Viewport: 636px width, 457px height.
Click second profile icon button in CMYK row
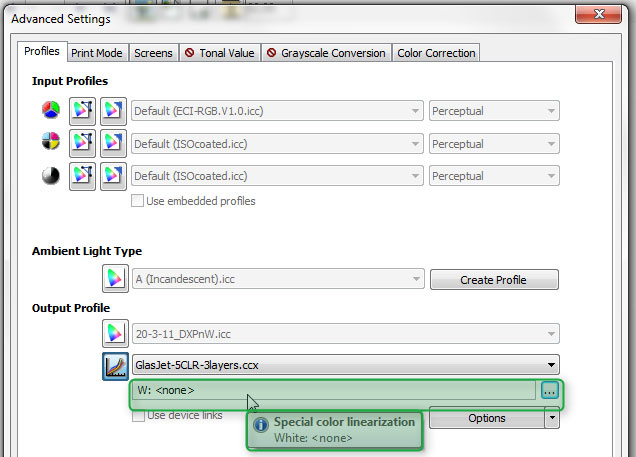click(x=114, y=144)
